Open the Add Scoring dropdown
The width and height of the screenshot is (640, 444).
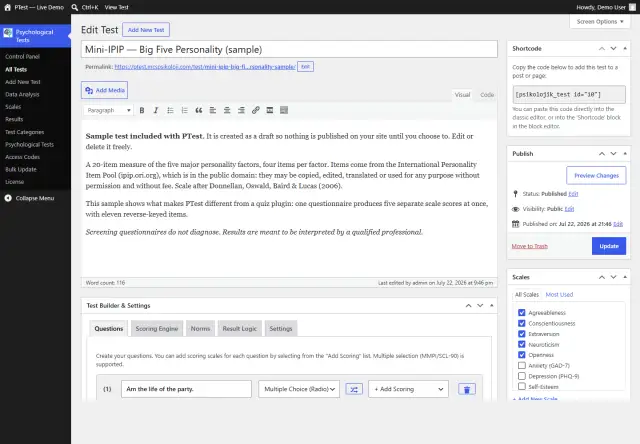[408, 389]
